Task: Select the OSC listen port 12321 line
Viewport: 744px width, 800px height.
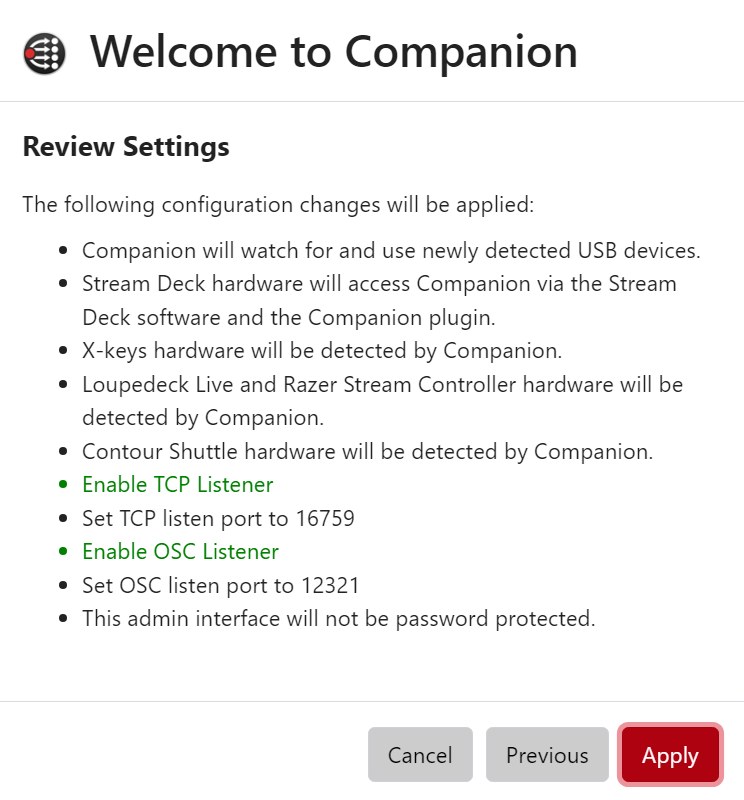Action: coord(220,585)
